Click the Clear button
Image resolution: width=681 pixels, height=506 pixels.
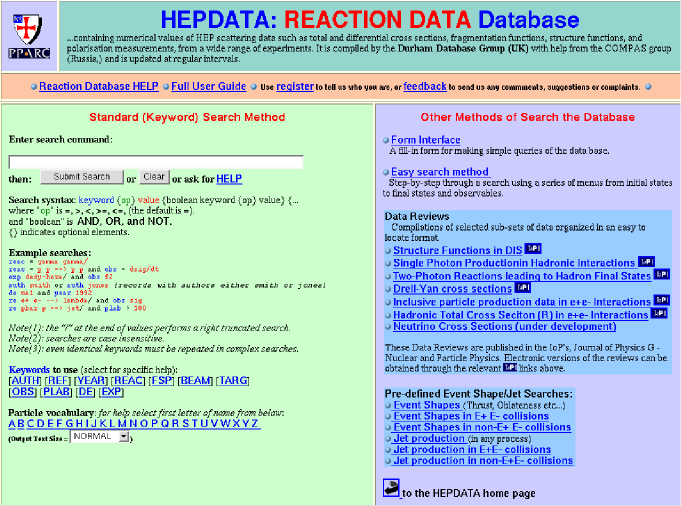pyautogui.click(x=154, y=177)
